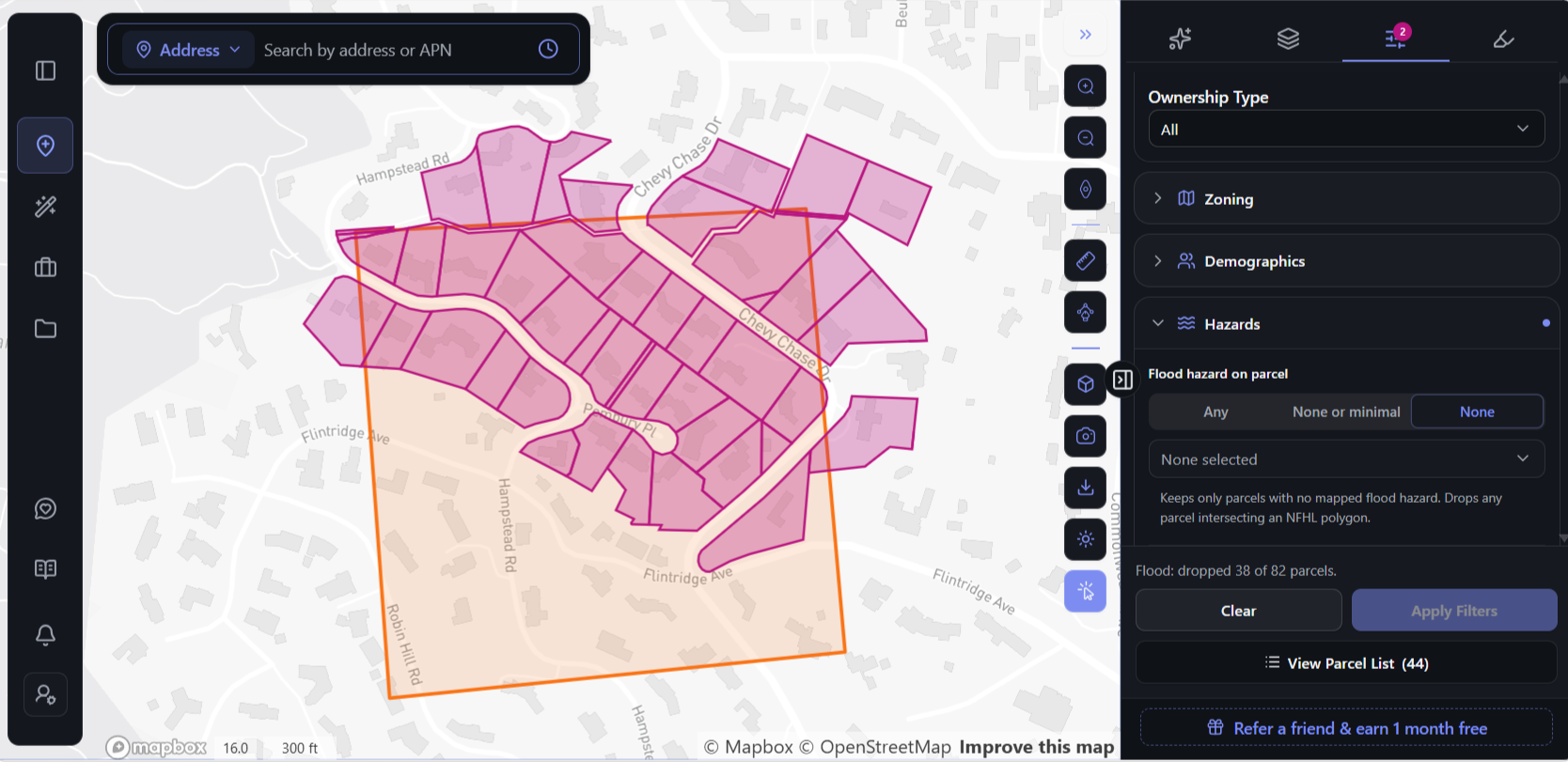The image size is (1568, 762).
Task: Switch to the Filters tab with badge
Action: (x=1396, y=39)
